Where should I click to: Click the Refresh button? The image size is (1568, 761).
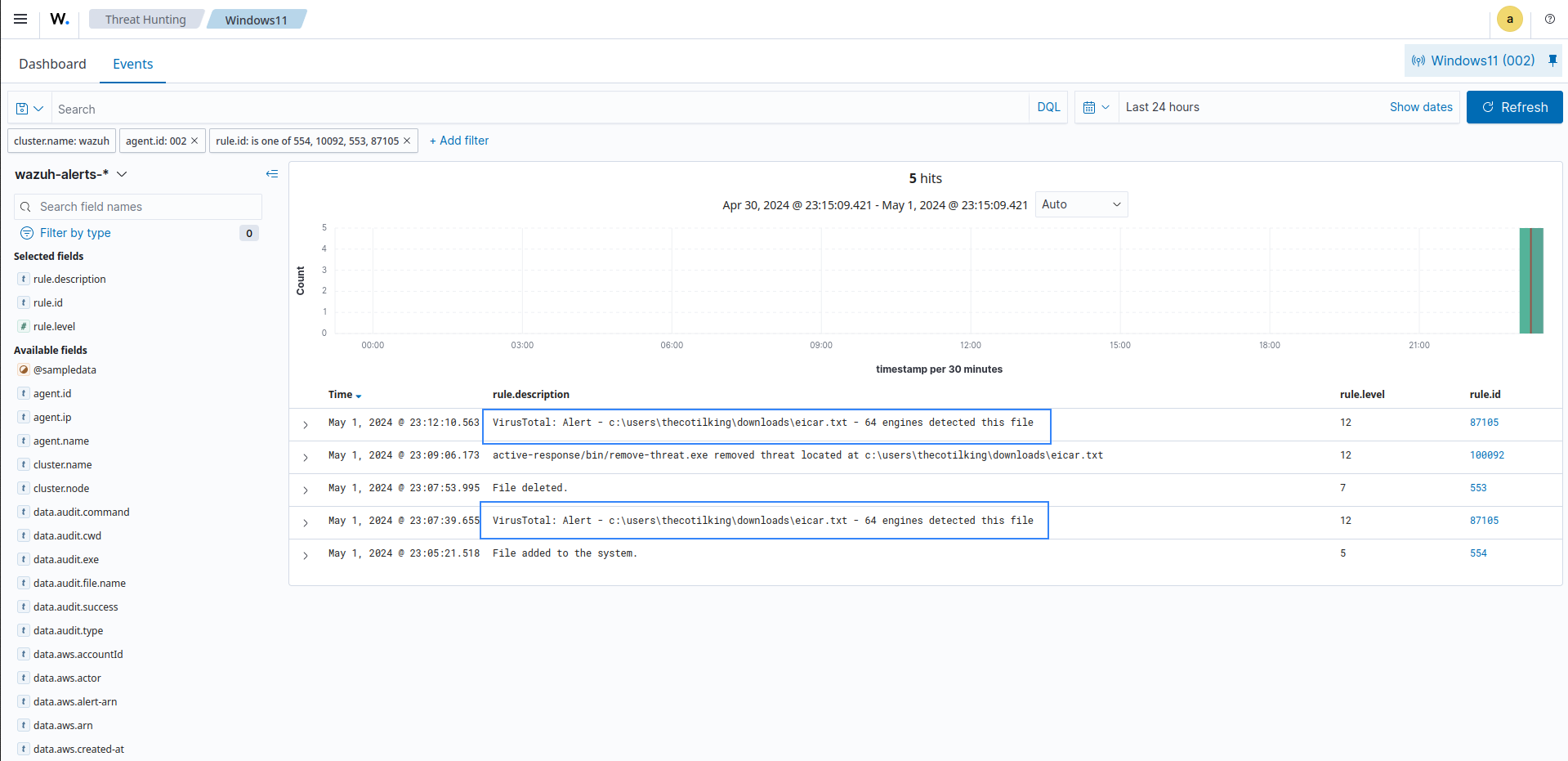1514,107
